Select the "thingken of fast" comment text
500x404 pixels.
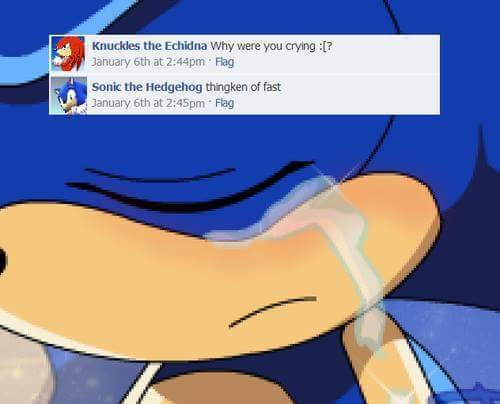click(243, 87)
